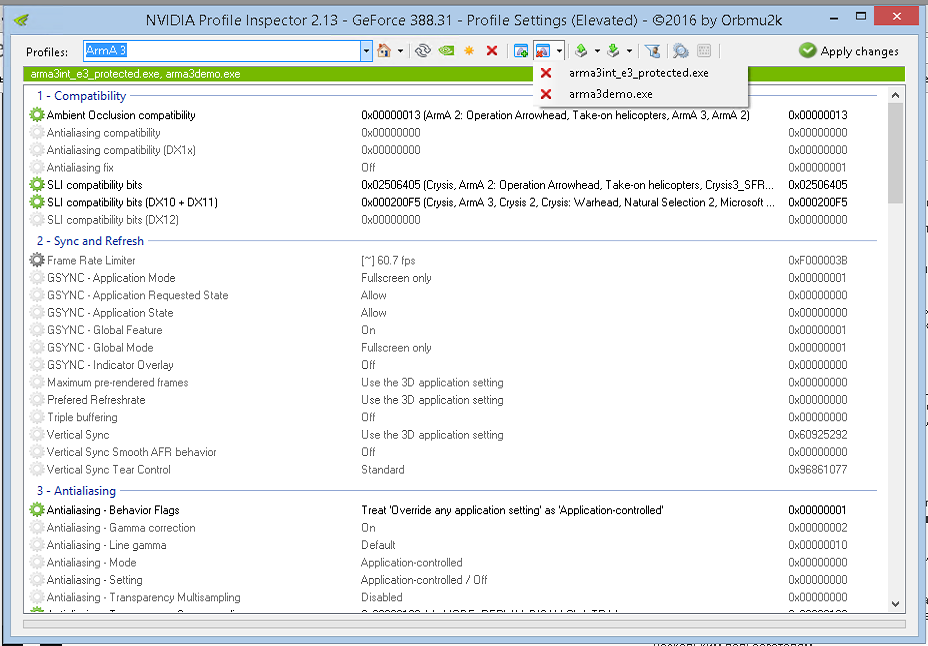Click the refresh settings icon
928x646 pixels.
click(423, 51)
